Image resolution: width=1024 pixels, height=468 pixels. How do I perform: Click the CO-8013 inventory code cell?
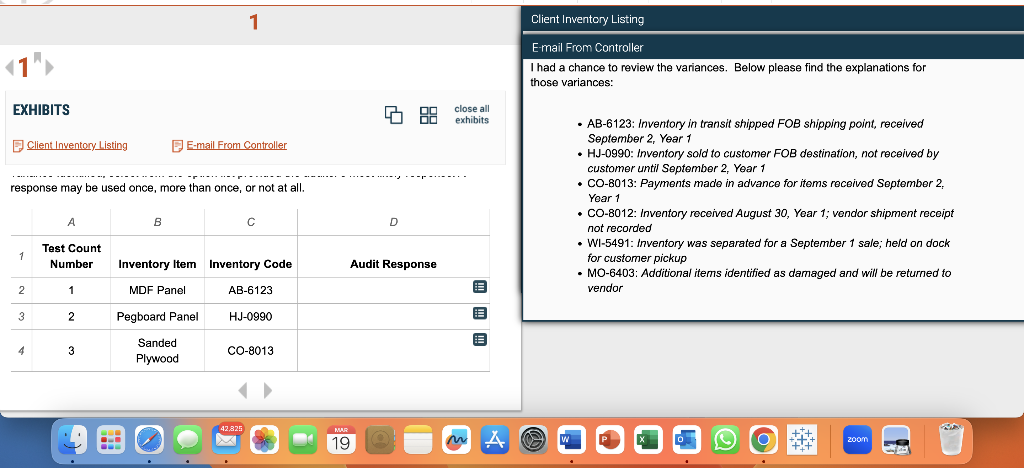click(x=251, y=351)
